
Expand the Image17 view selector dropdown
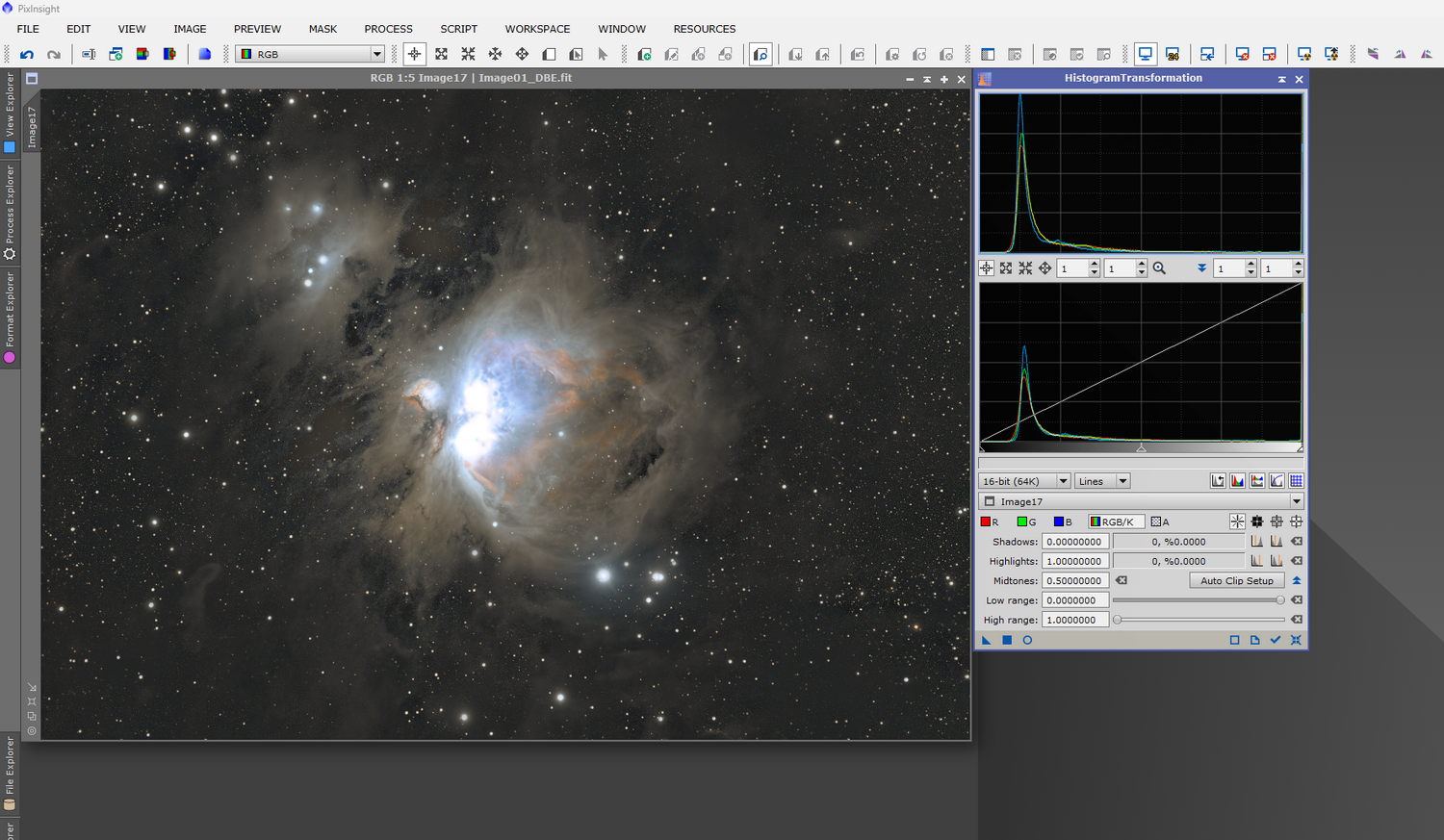(x=1296, y=501)
